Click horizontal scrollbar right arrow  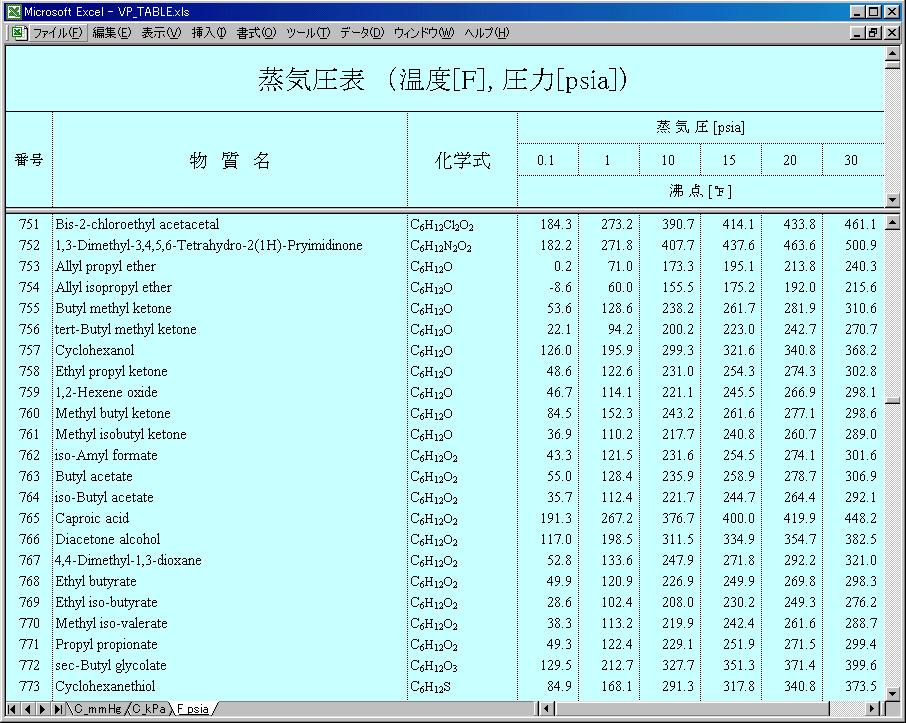pyautogui.click(x=873, y=709)
